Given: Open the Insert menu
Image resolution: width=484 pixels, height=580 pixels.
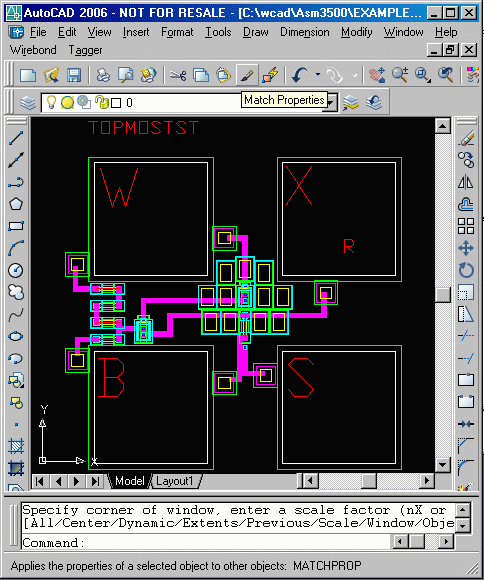Looking at the screenshot, I should click(136, 32).
